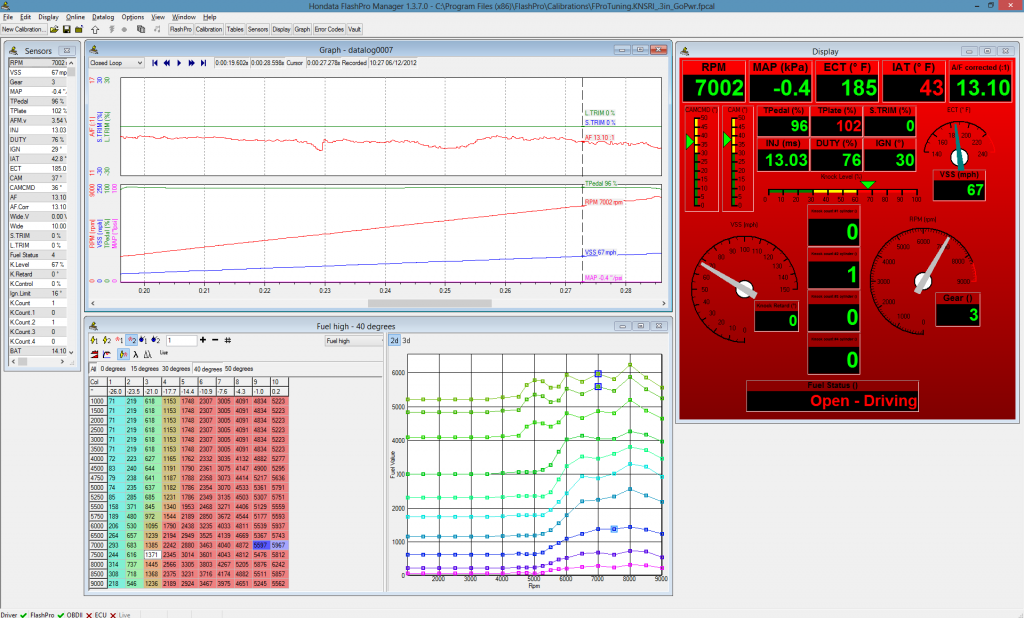Jump to the end of the datalog

203,63
